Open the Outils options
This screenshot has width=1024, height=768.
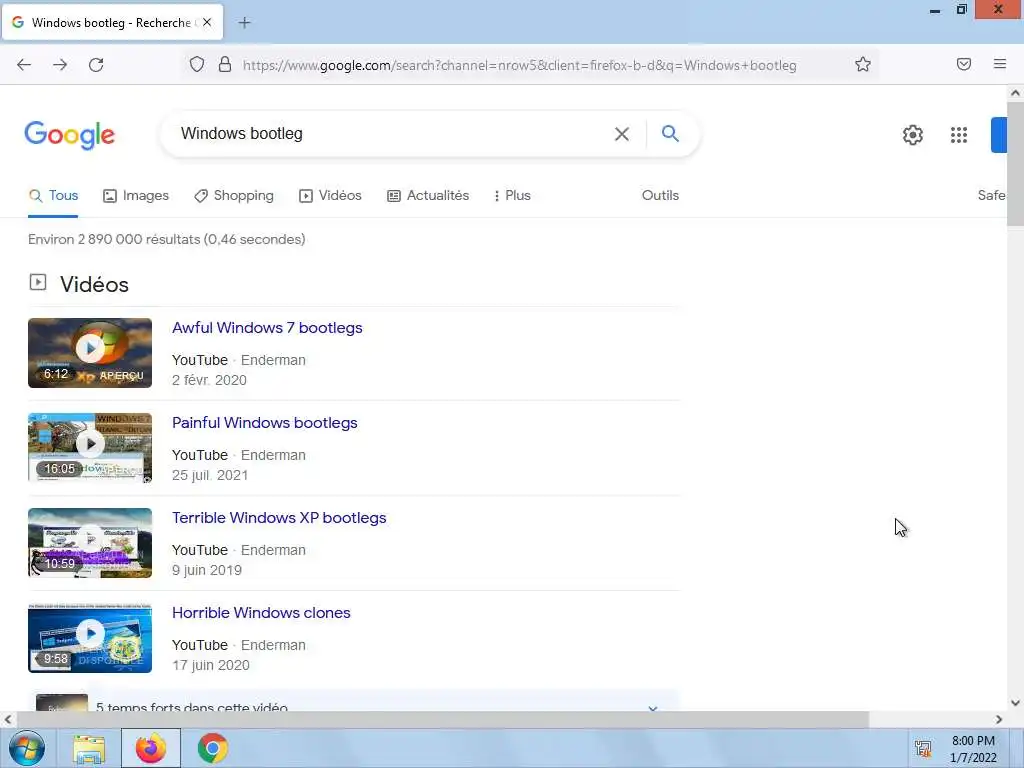tap(660, 195)
